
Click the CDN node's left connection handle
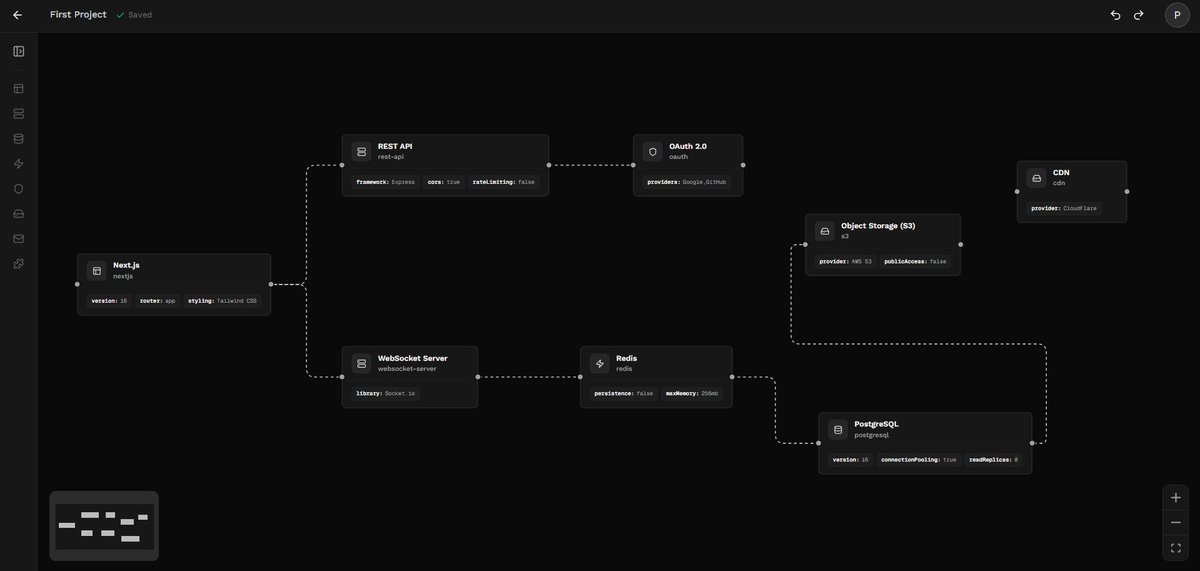pos(1017,191)
